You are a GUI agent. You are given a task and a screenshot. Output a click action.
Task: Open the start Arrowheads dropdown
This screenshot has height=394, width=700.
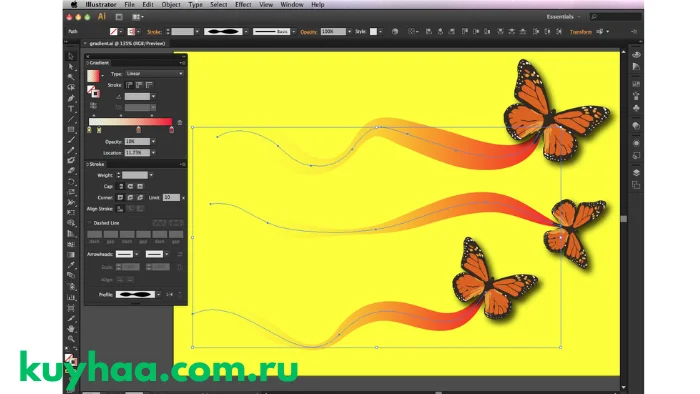137,254
